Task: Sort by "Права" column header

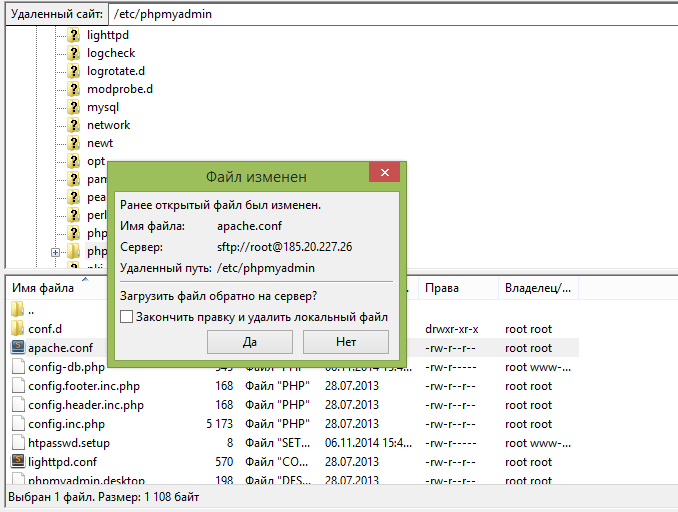Action: 441,288
